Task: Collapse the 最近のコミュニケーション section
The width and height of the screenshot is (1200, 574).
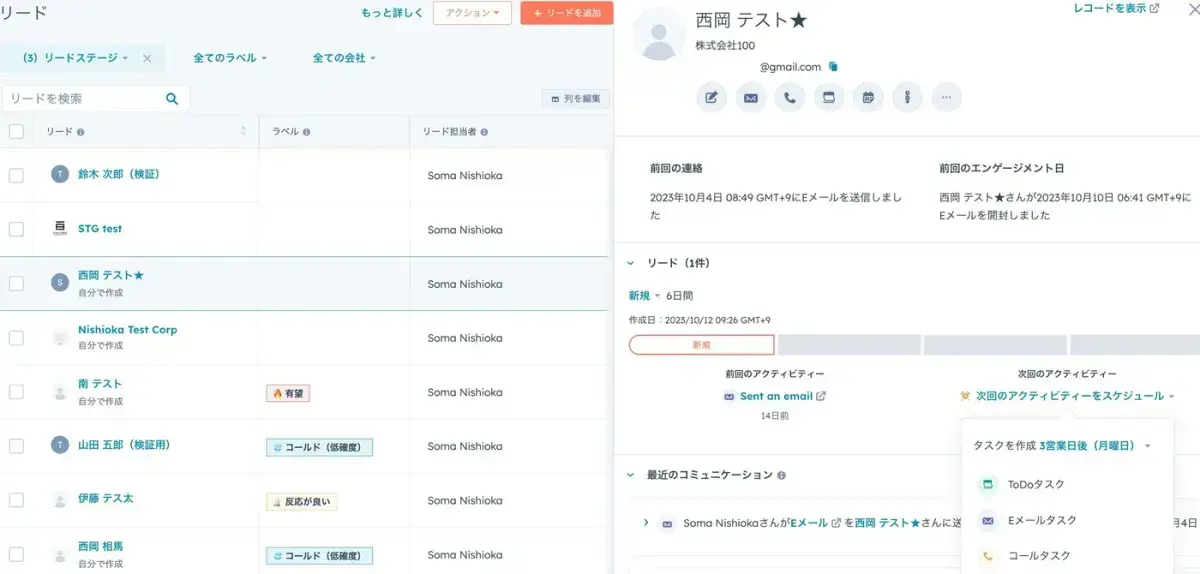Action: [631, 475]
